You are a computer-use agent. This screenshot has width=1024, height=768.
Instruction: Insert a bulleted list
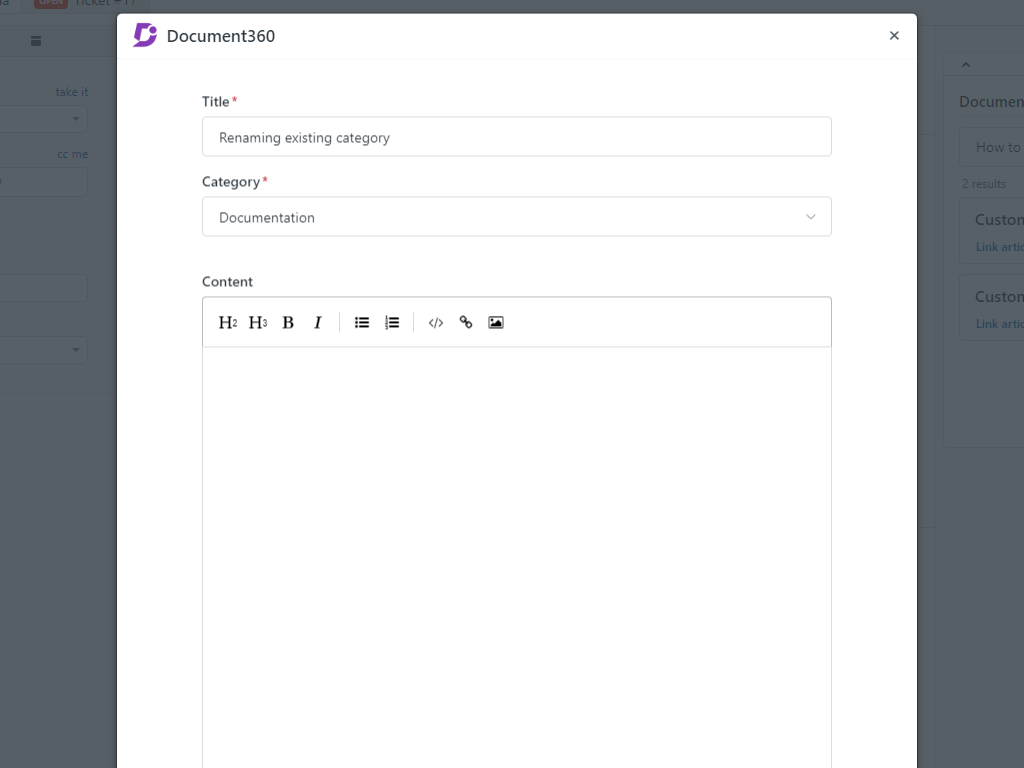coord(362,322)
